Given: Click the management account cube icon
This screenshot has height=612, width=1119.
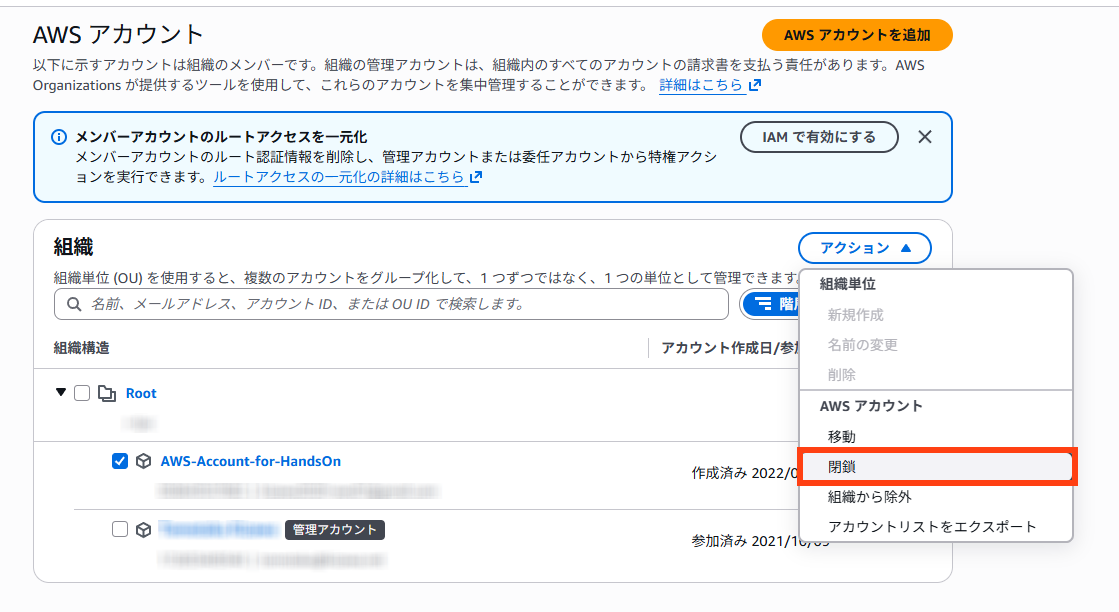Looking at the screenshot, I should pyautogui.click(x=144, y=529).
